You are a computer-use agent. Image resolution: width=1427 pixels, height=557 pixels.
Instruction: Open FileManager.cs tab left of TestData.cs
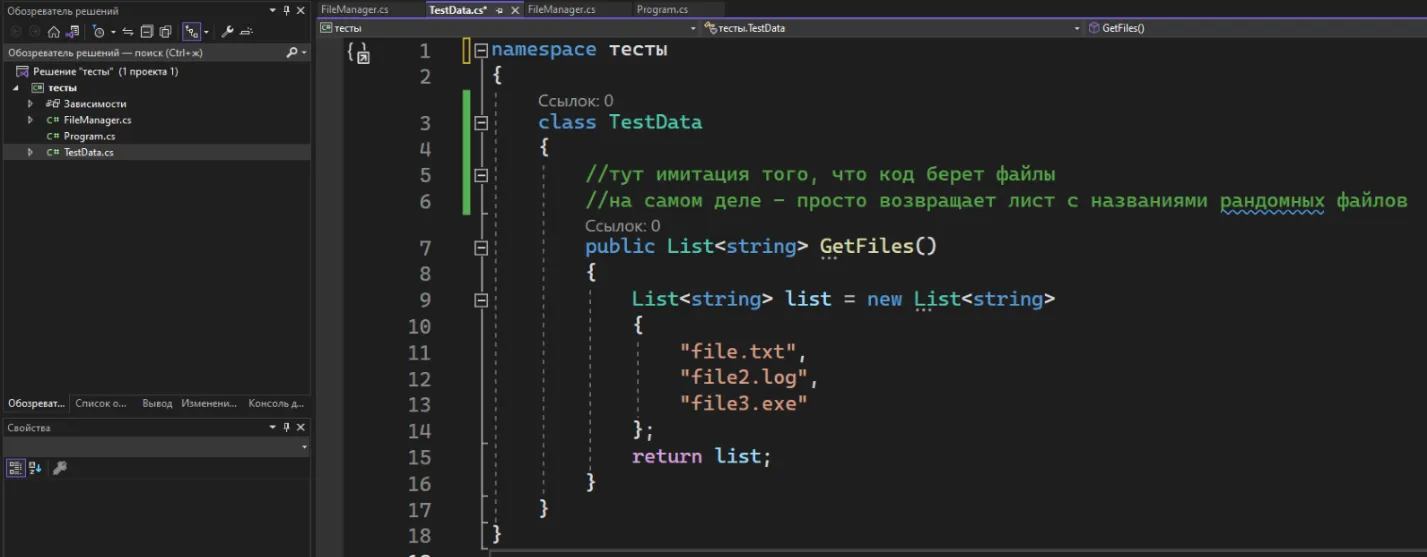pos(354,9)
